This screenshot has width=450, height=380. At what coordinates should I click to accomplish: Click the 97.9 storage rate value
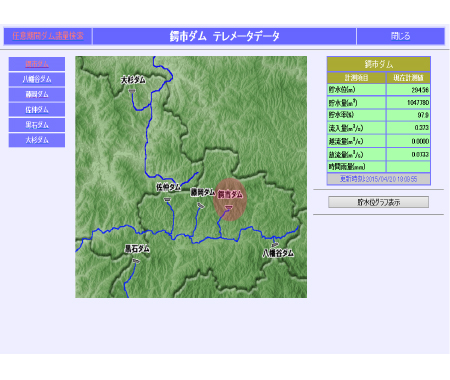423,115
